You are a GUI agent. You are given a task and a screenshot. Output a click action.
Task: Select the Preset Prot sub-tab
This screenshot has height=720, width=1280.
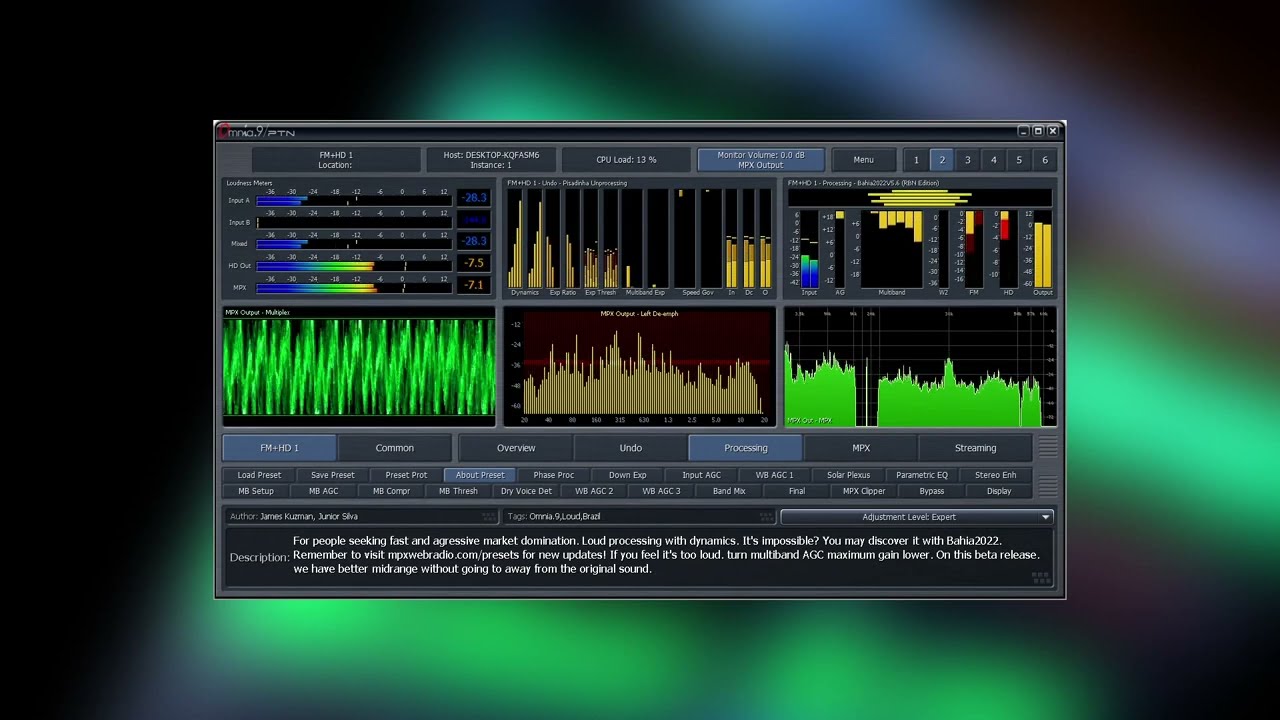tap(406, 475)
